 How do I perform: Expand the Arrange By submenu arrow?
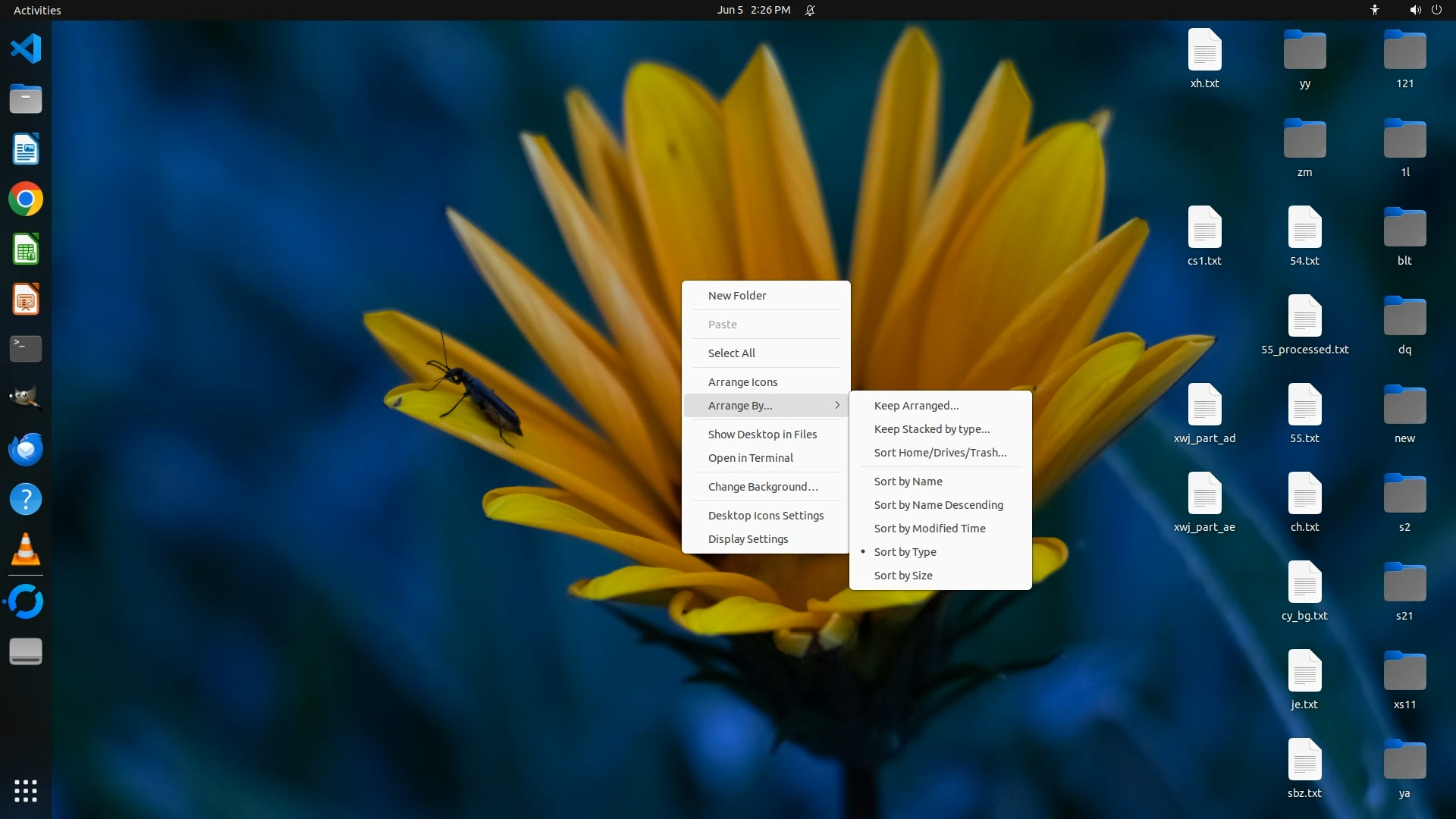pos(837,406)
